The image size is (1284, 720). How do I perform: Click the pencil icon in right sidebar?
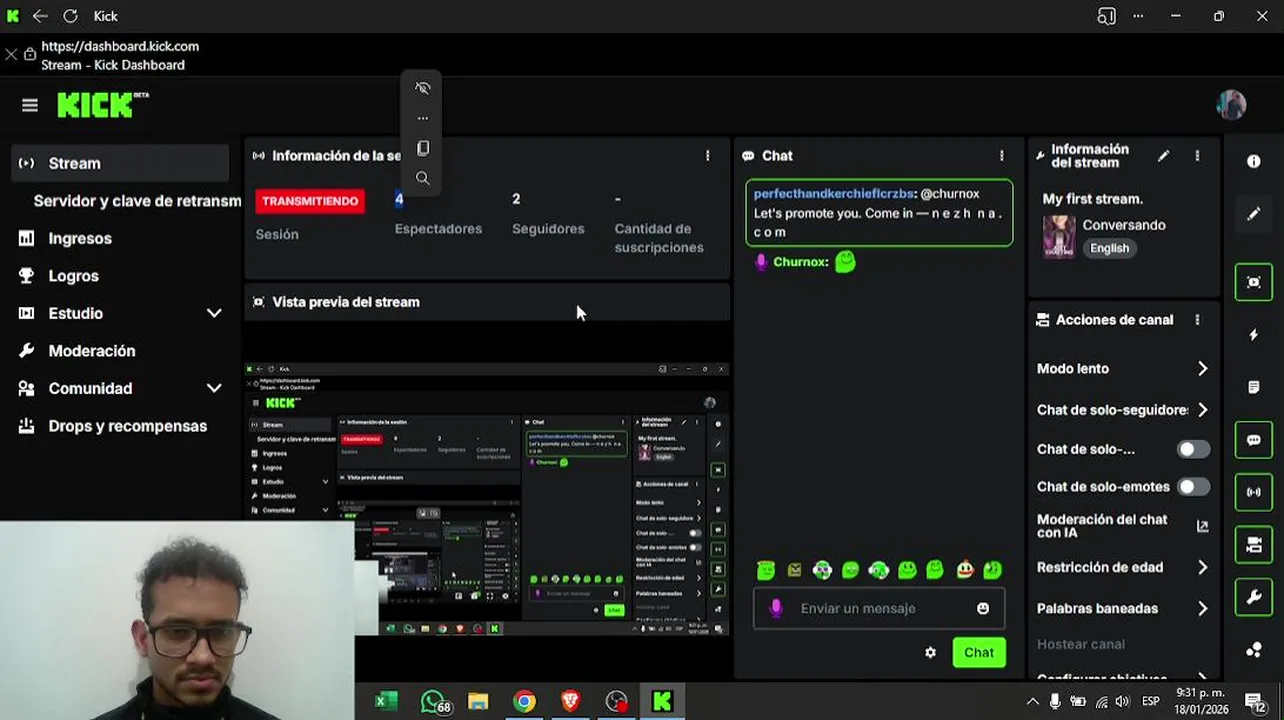1254,214
